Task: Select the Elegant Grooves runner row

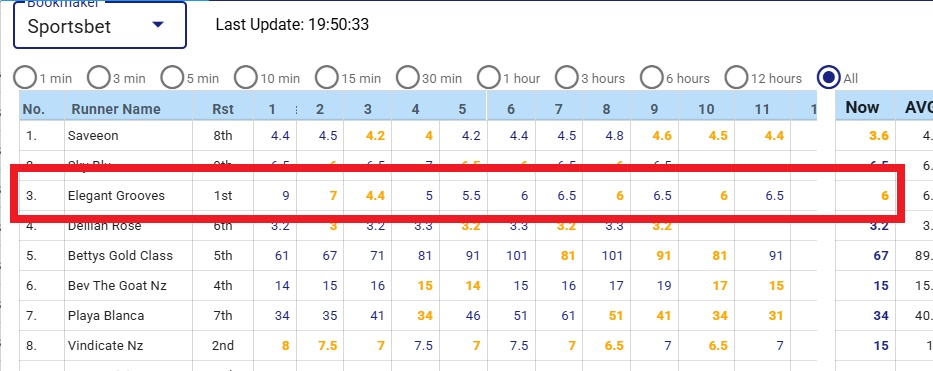Action: pos(418,196)
